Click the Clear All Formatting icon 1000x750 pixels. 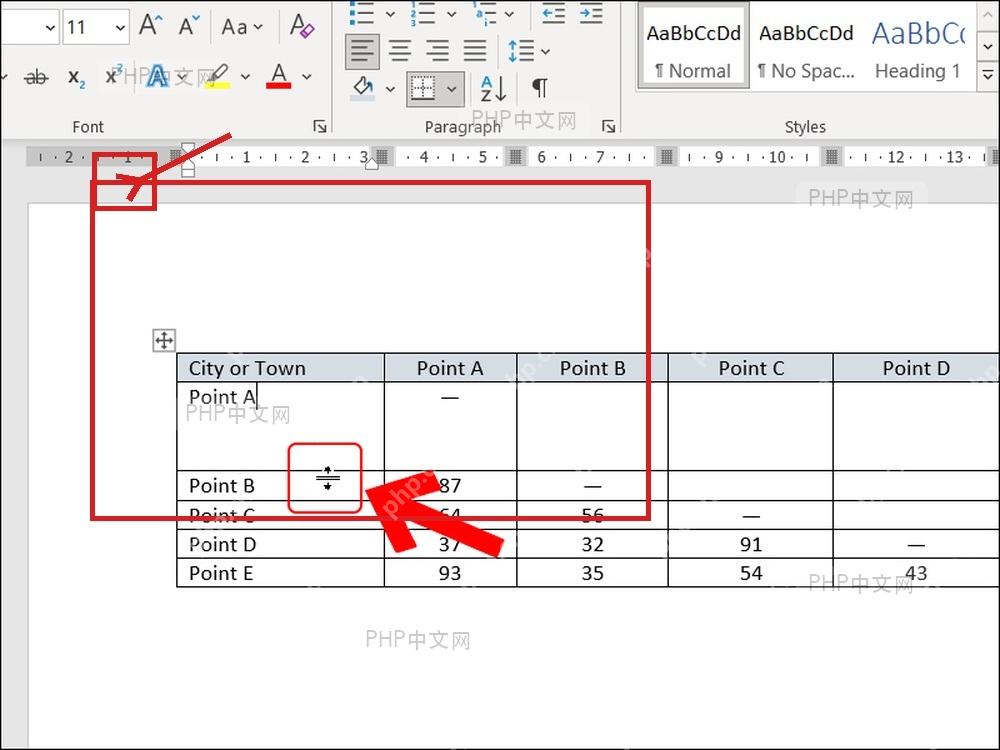301,26
